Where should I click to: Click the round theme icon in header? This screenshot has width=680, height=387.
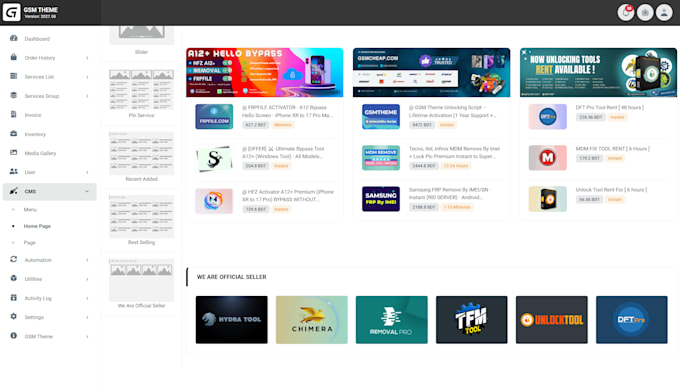[645, 13]
